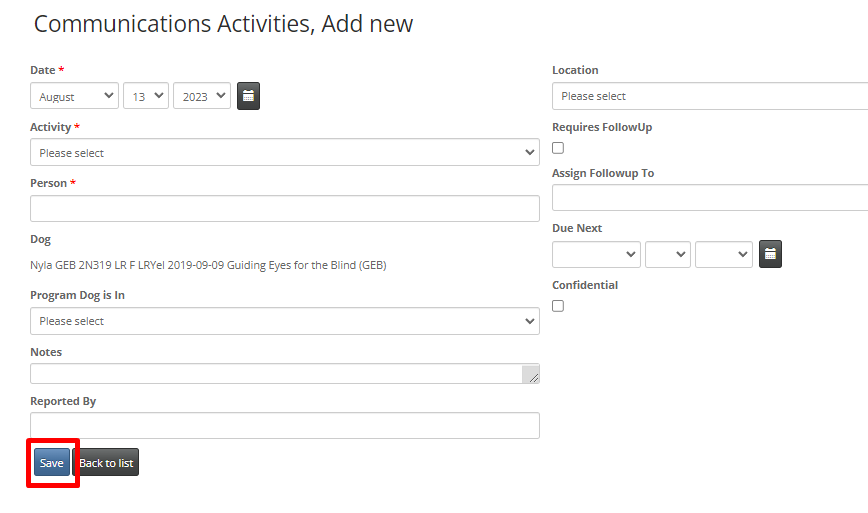Image resolution: width=868 pixels, height=513 pixels.
Task: Click into the Notes text area
Action: [276, 374]
